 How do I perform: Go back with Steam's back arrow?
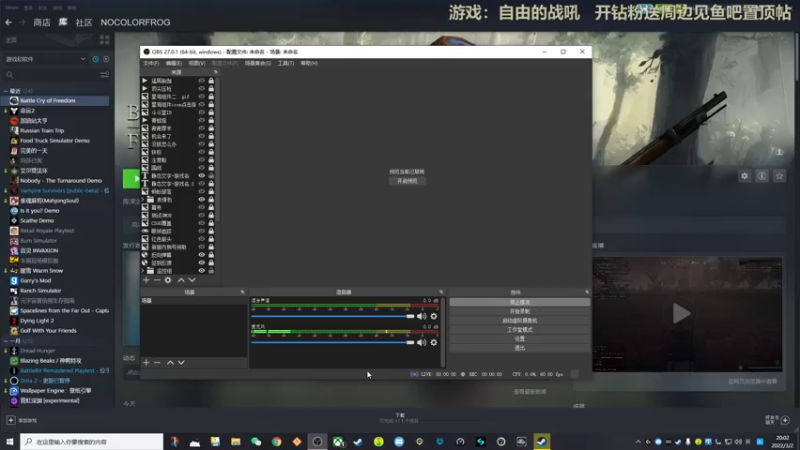(9, 22)
